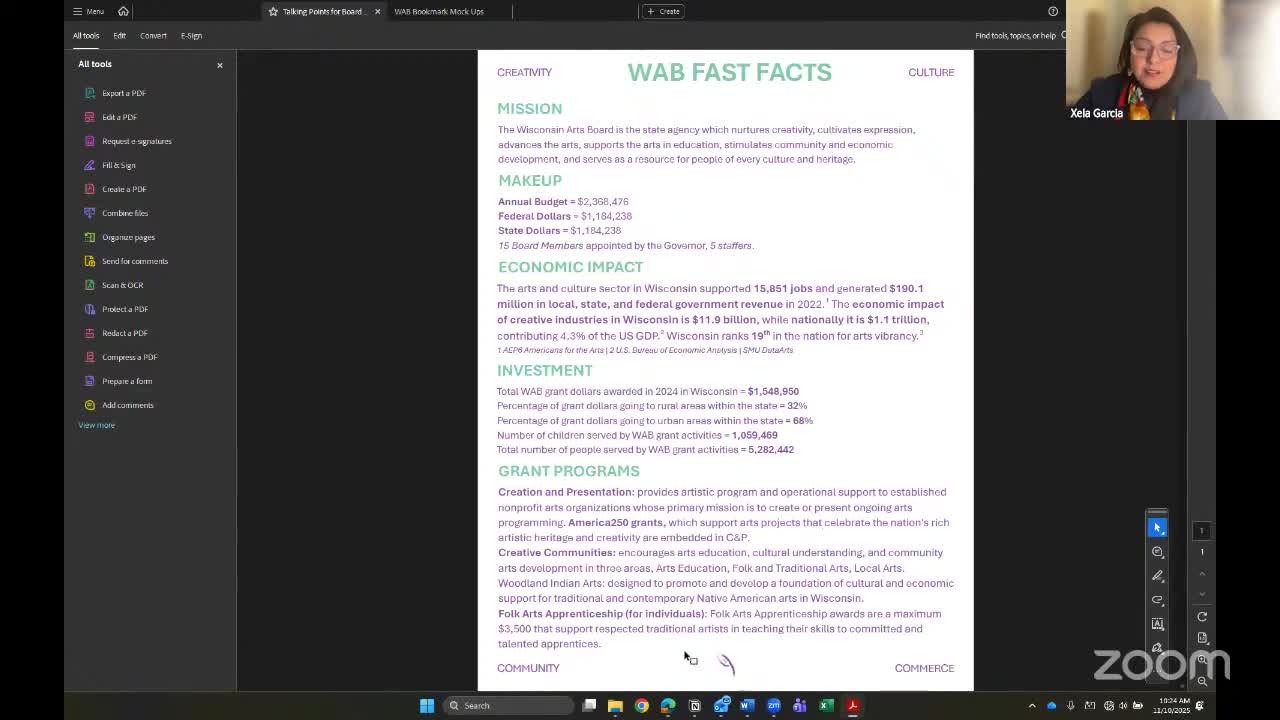Star the Talking Points for Board tab

(273, 11)
